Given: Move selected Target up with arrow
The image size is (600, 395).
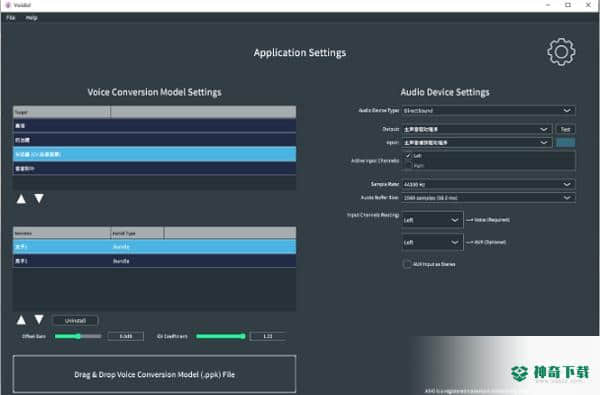Looking at the screenshot, I should [21, 199].
